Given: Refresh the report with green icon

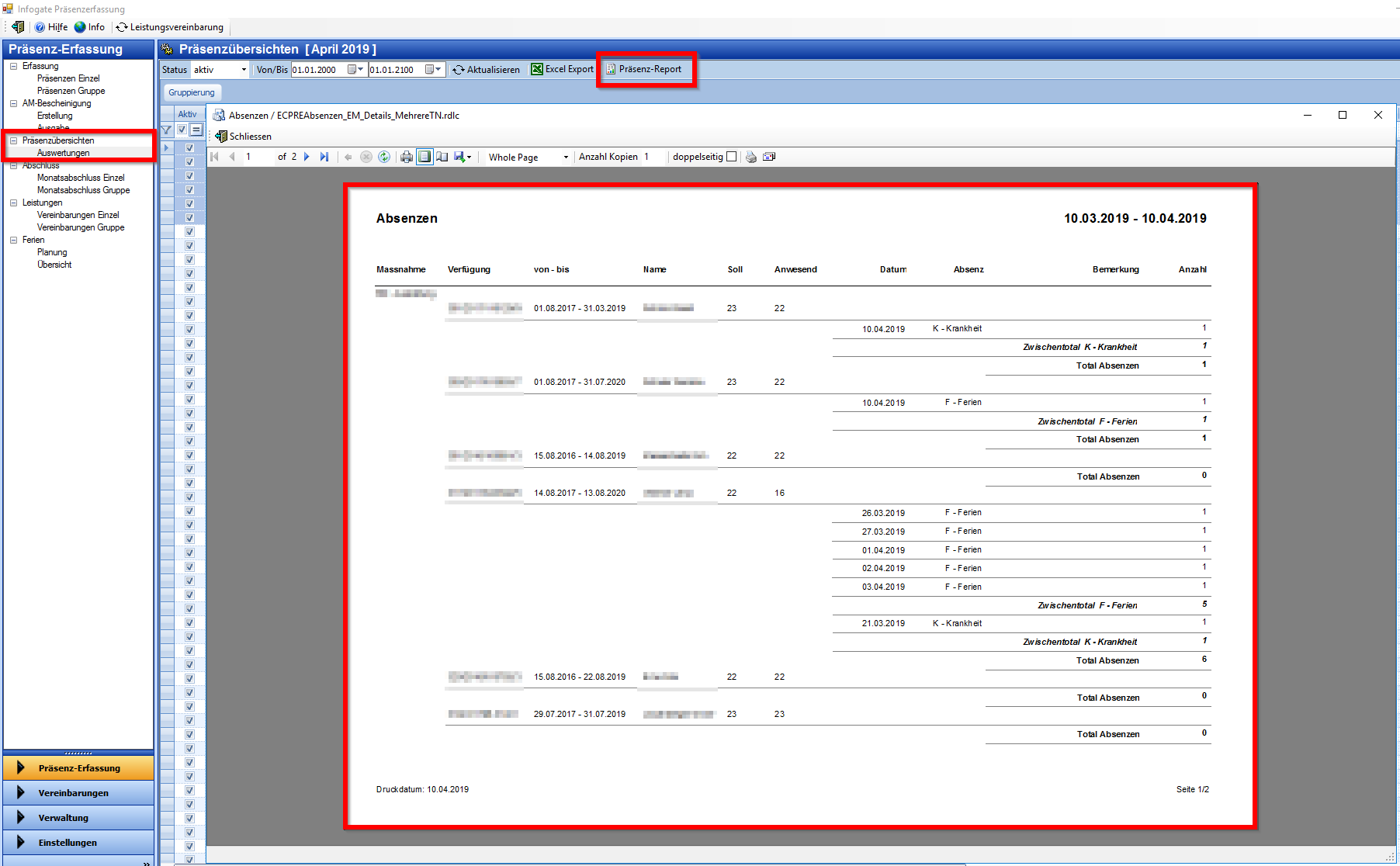Looking at the screenshot, I should coord(384,157).
